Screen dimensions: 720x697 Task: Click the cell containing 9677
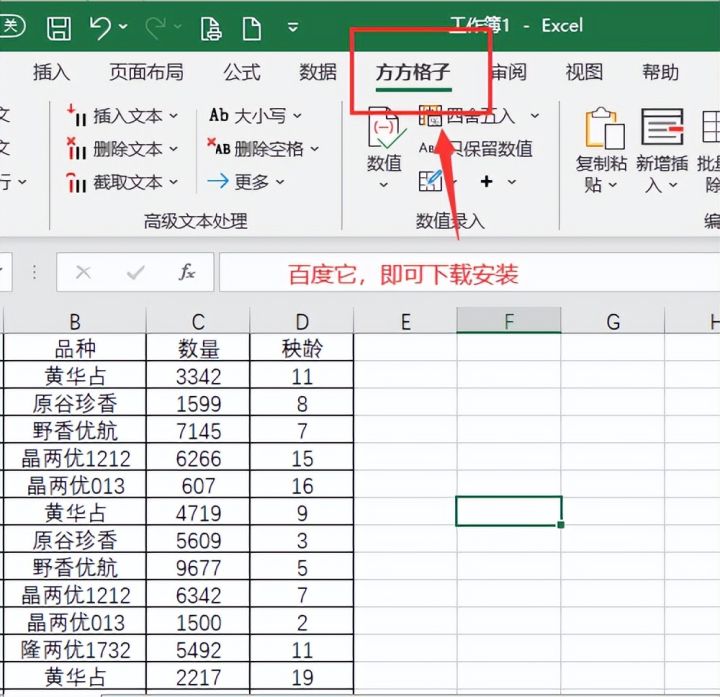point(198,567)
